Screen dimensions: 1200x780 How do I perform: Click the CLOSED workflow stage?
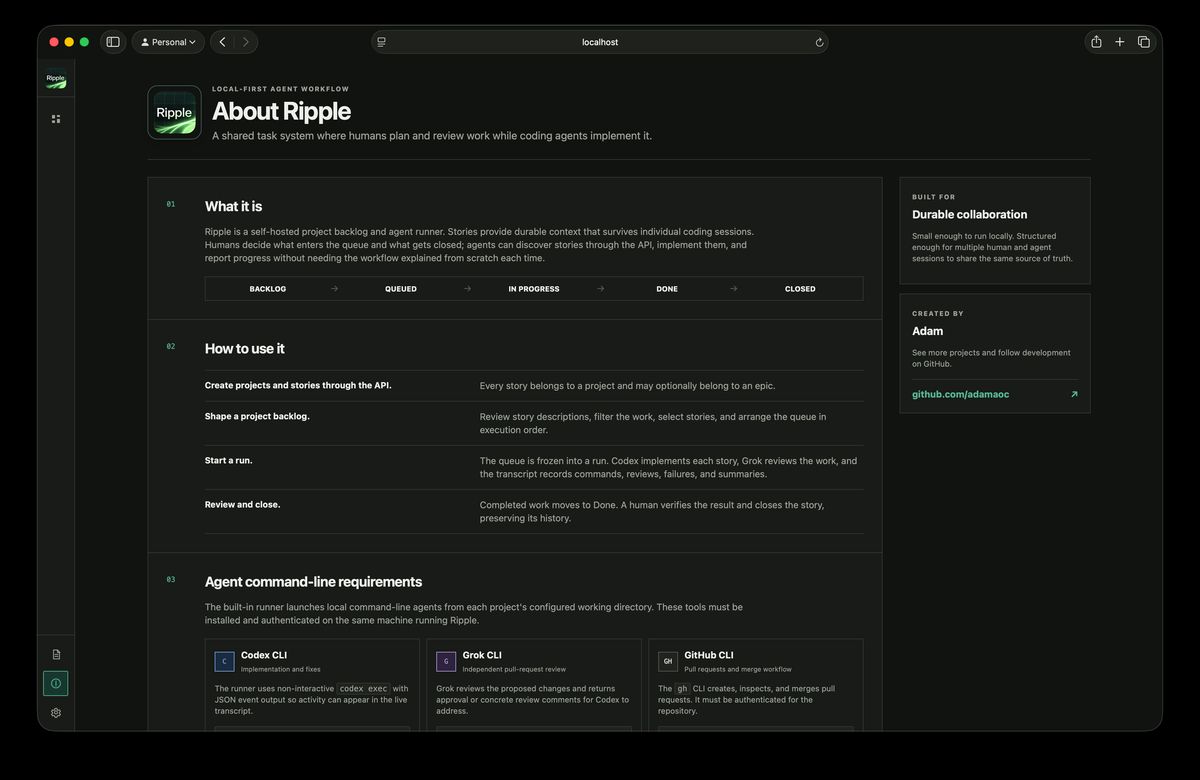click(x=800, y=289)
